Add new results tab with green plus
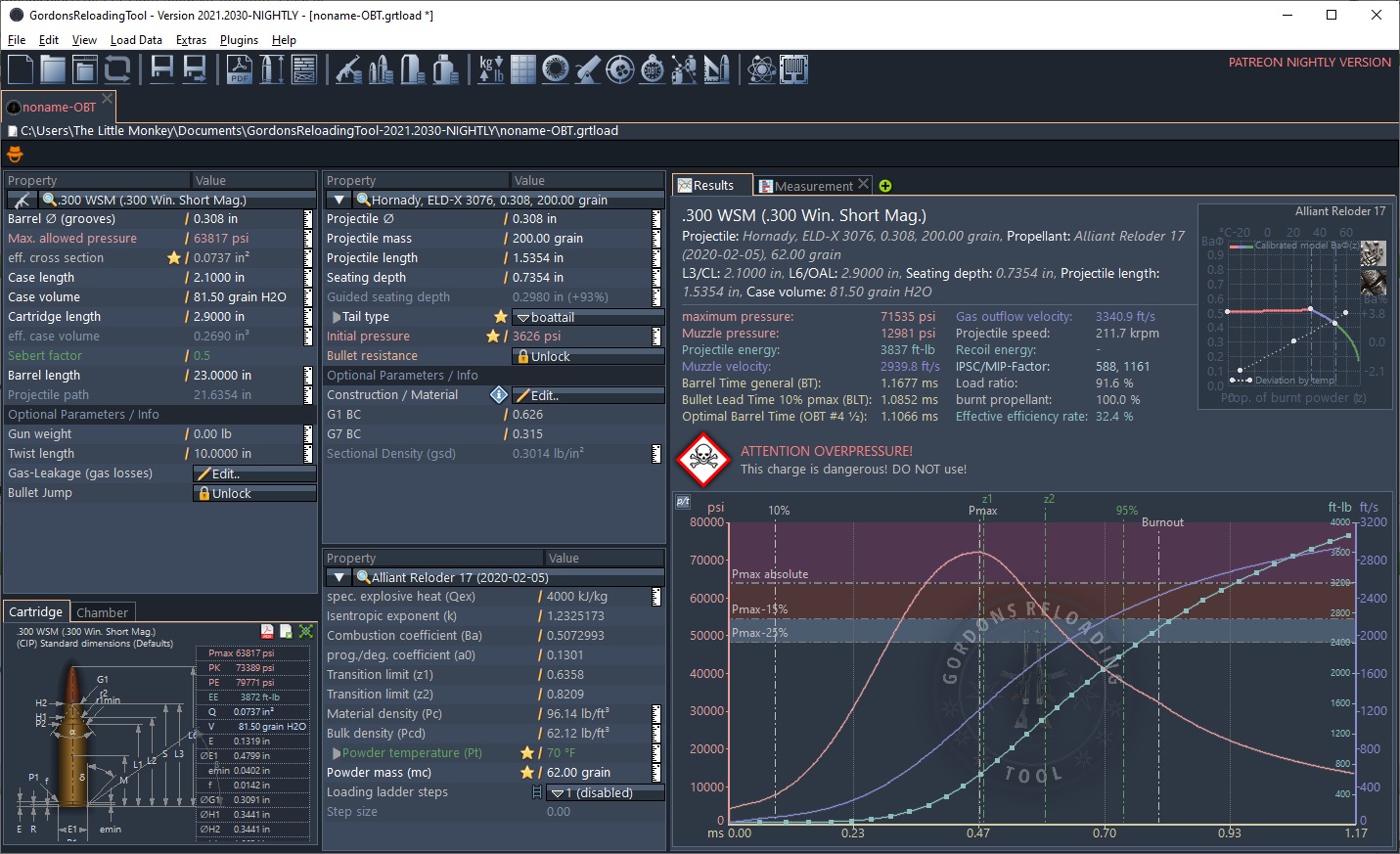 [x=885, y=186]
